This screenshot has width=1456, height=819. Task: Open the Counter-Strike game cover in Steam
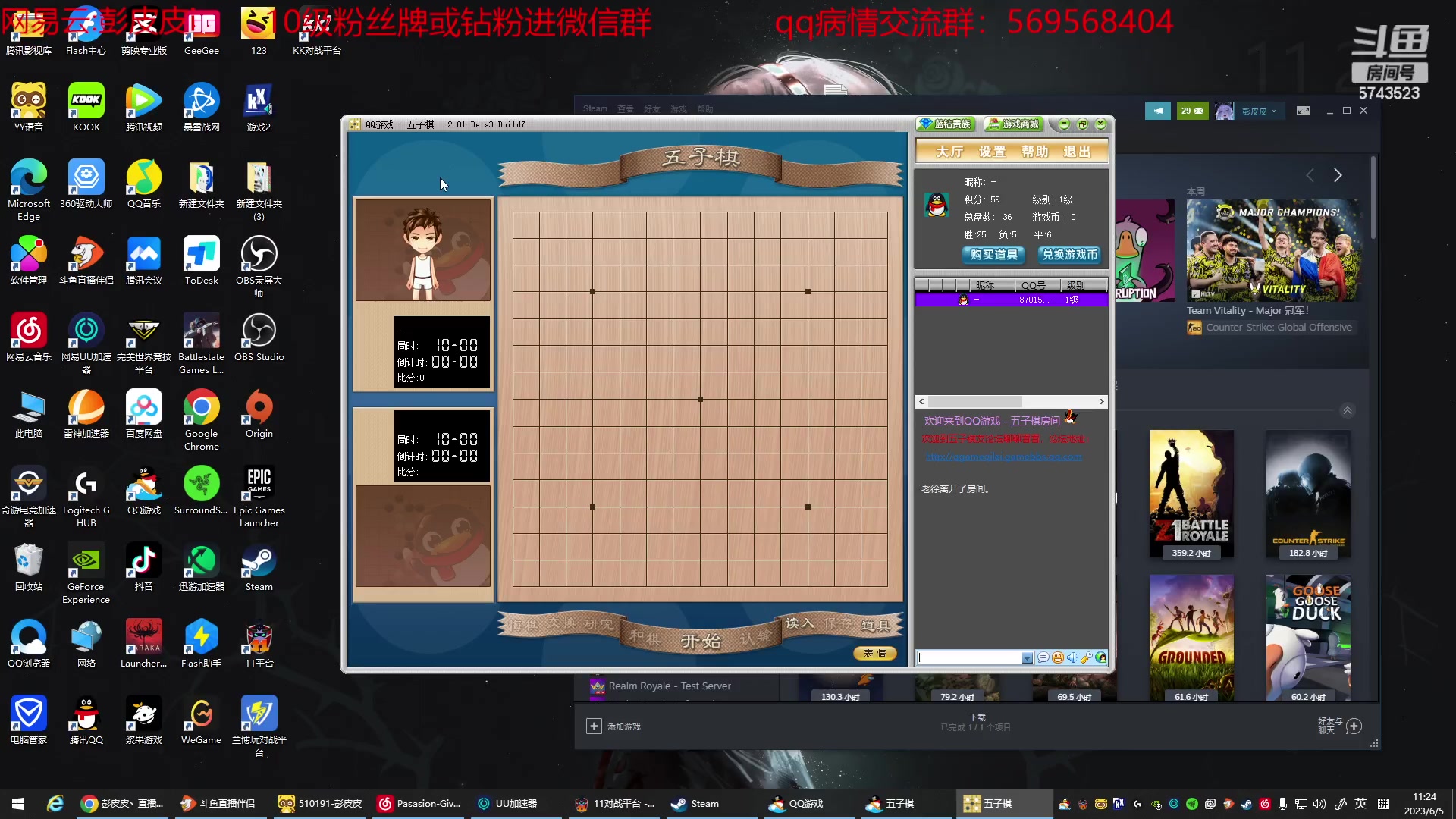coord(1308,494)
